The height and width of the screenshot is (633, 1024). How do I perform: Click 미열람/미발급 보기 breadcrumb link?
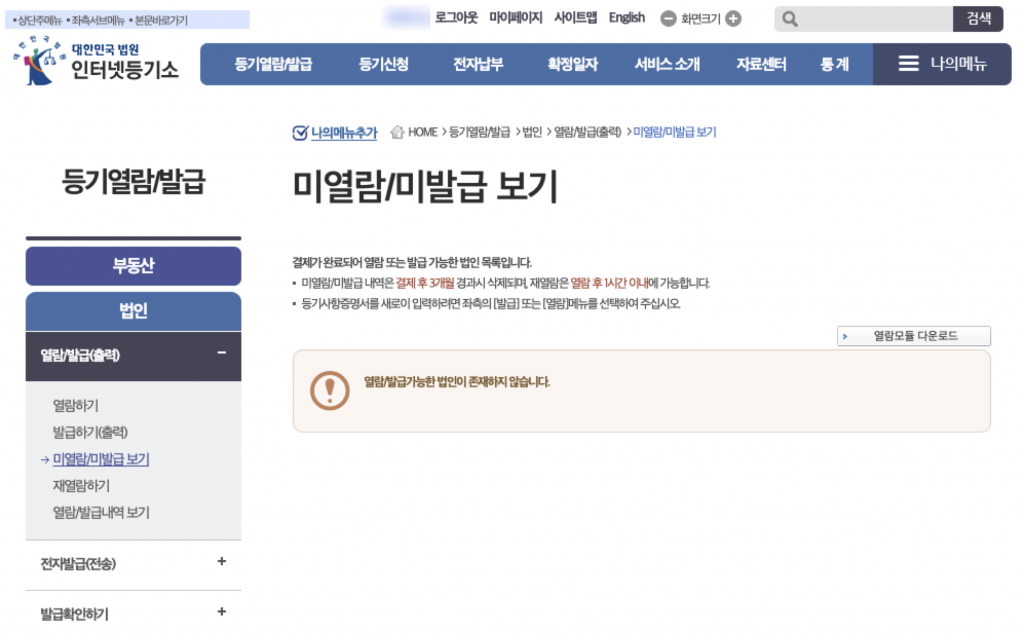pyautogui.click(x=675, y=132)
